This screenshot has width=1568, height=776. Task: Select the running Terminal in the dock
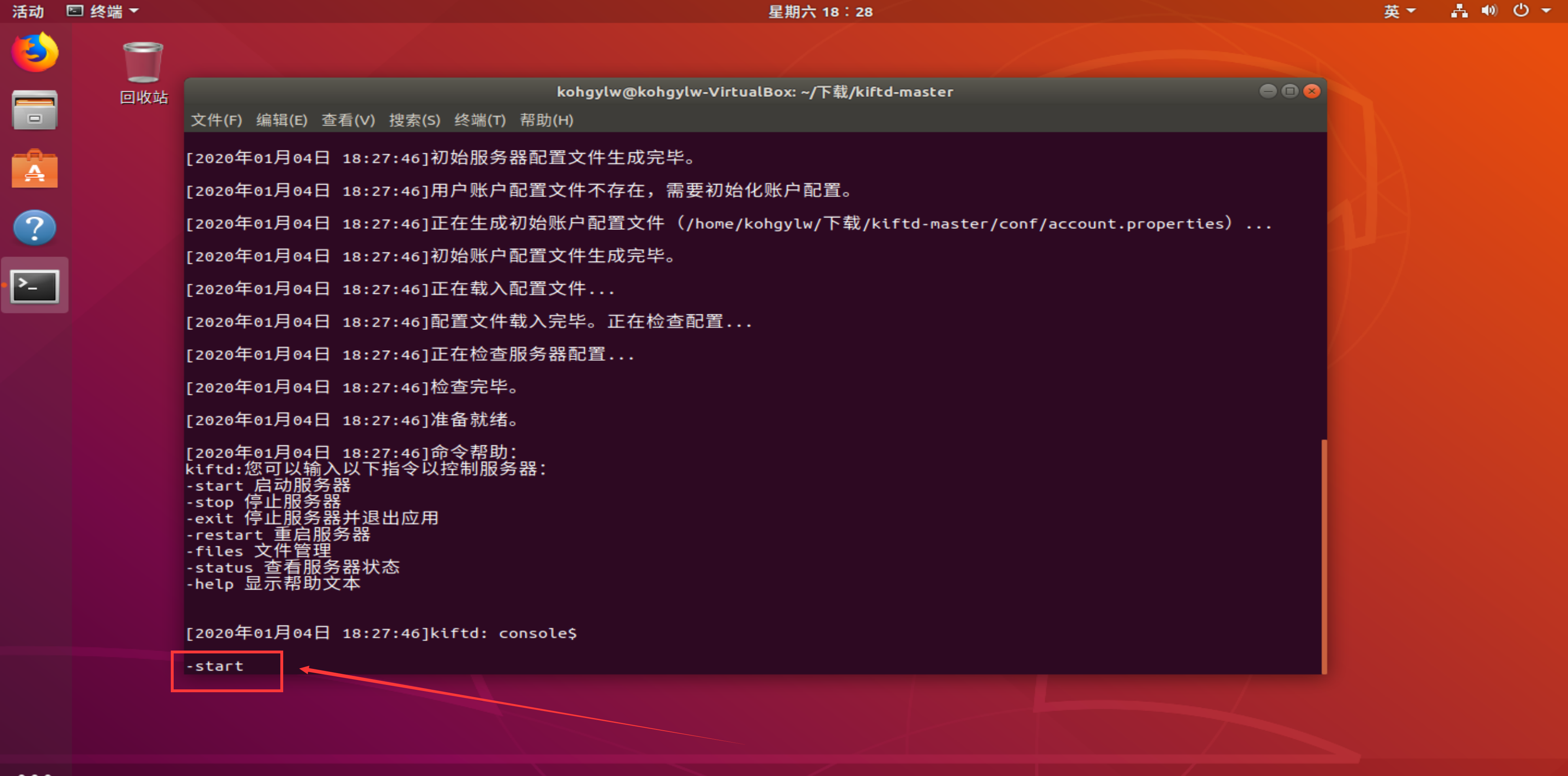tap(35, 285)
